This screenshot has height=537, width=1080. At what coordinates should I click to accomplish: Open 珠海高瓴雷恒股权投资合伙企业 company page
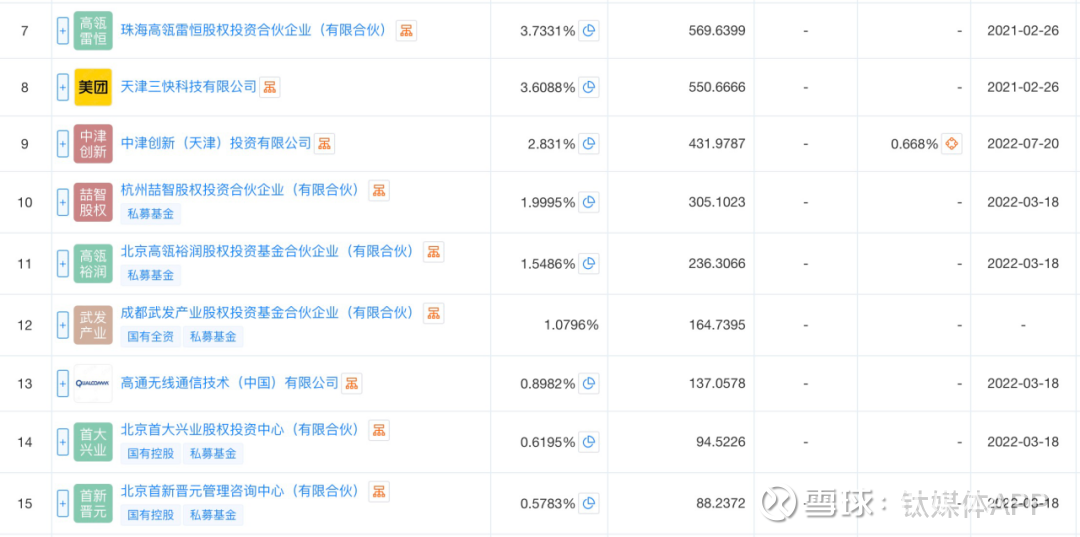[253, 30]
